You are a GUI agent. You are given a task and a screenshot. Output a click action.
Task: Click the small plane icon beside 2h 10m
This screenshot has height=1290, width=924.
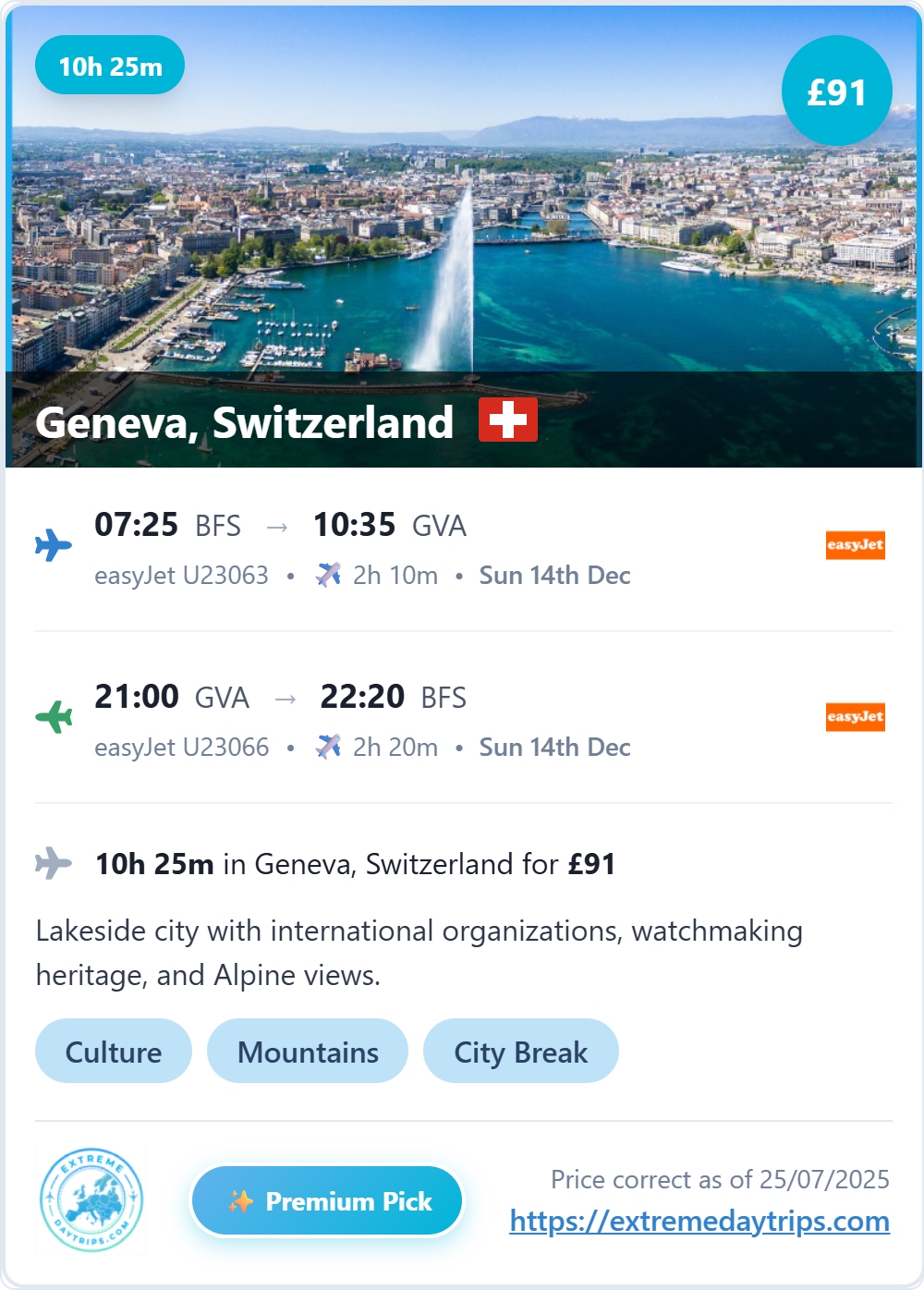pyautogui.click(x=328, y=575)
